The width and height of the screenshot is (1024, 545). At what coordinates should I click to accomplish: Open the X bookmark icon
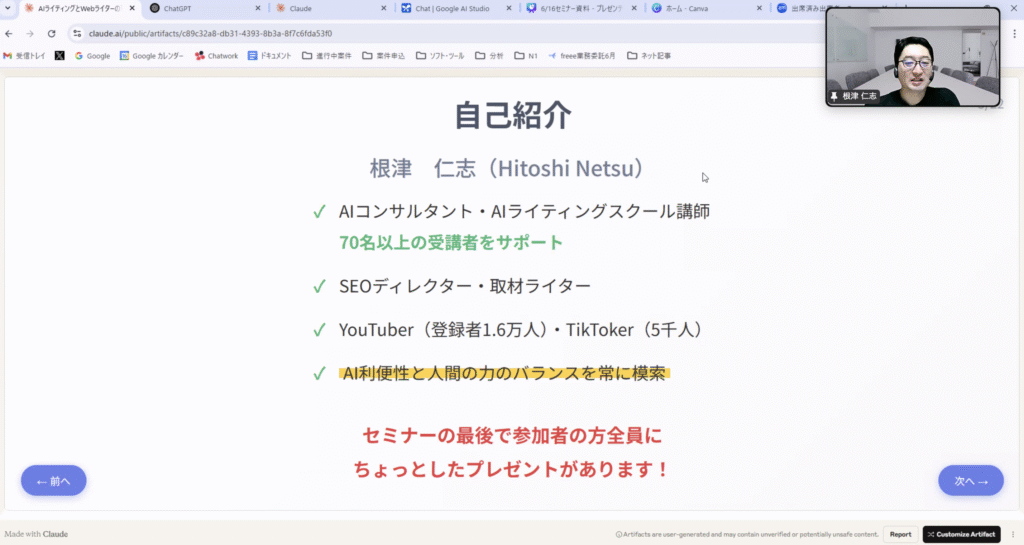pos(60,56)
